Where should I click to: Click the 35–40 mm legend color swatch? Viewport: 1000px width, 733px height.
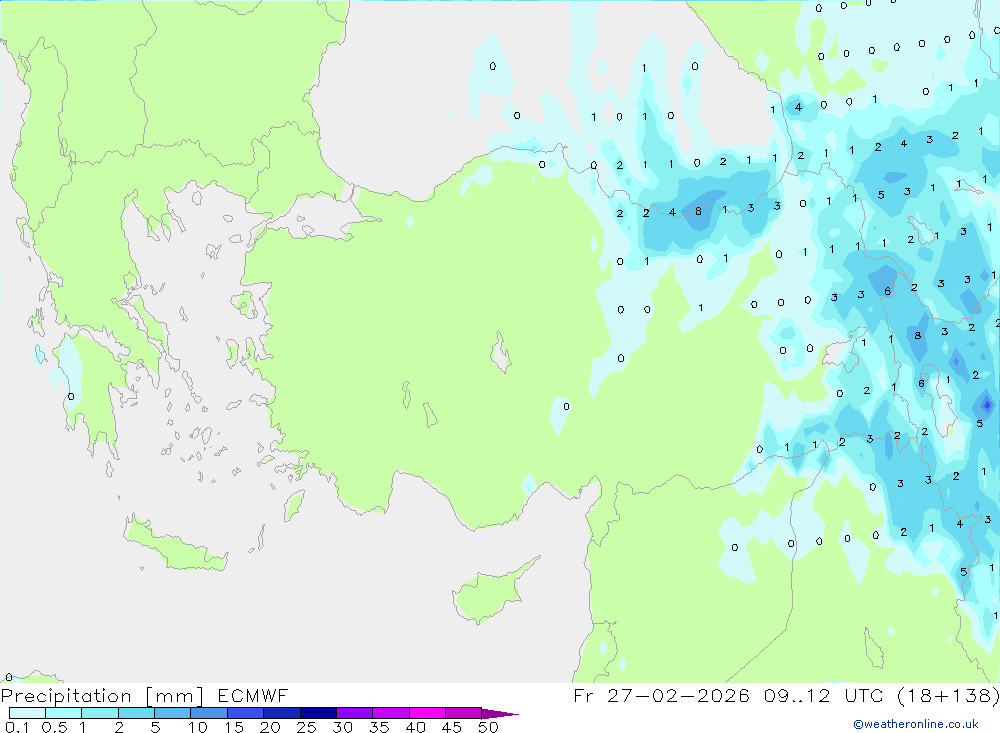pos(391,713)
